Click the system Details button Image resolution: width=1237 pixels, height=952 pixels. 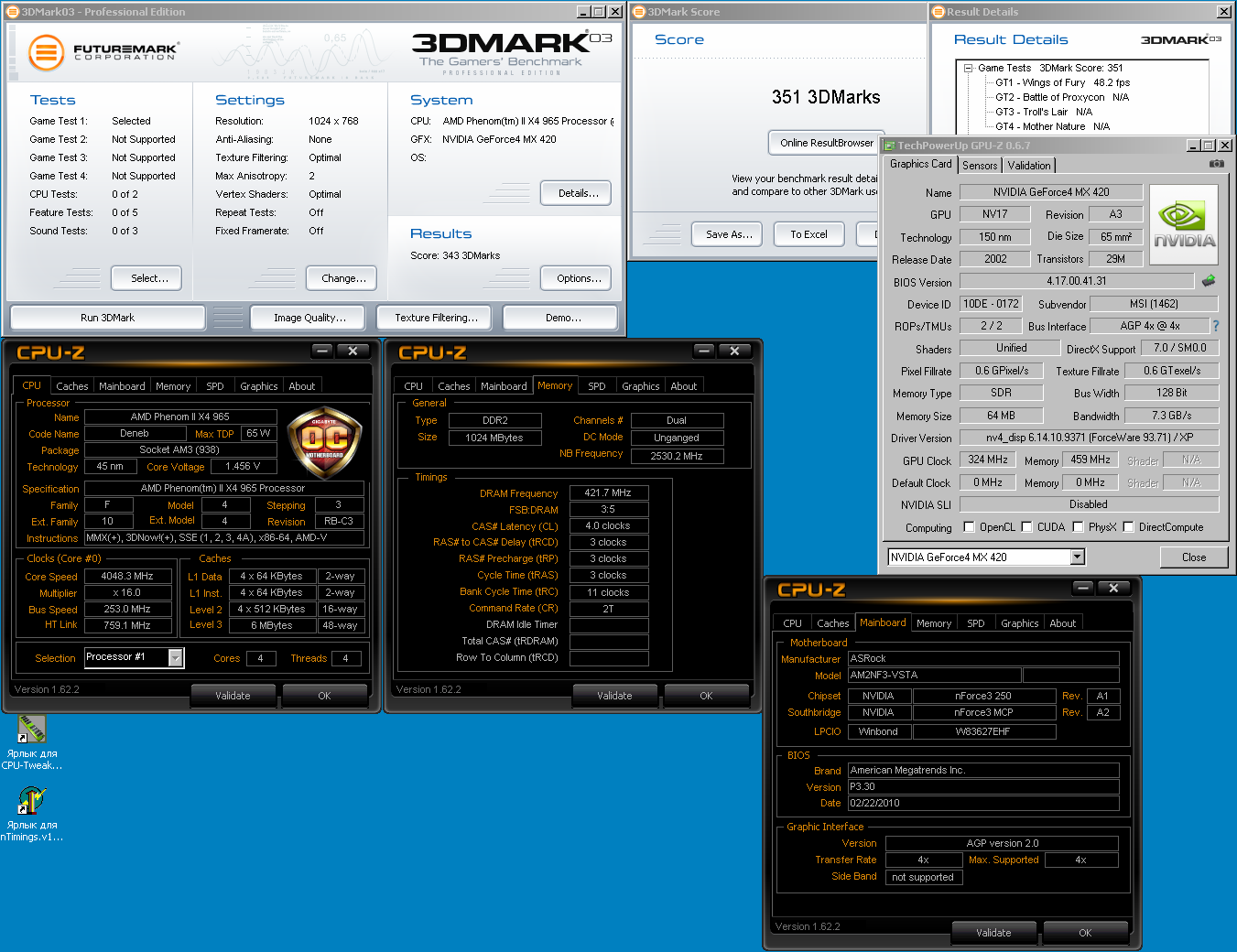[x=576, y=193]
